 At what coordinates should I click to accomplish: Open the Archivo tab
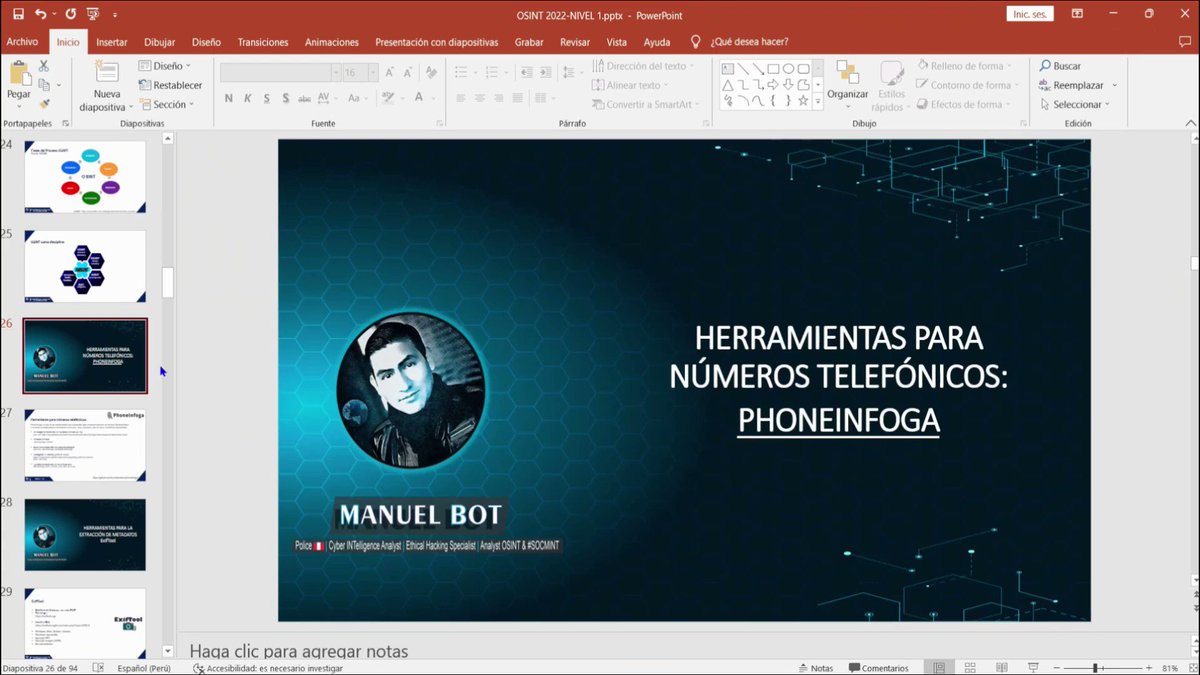coord(22,42)
